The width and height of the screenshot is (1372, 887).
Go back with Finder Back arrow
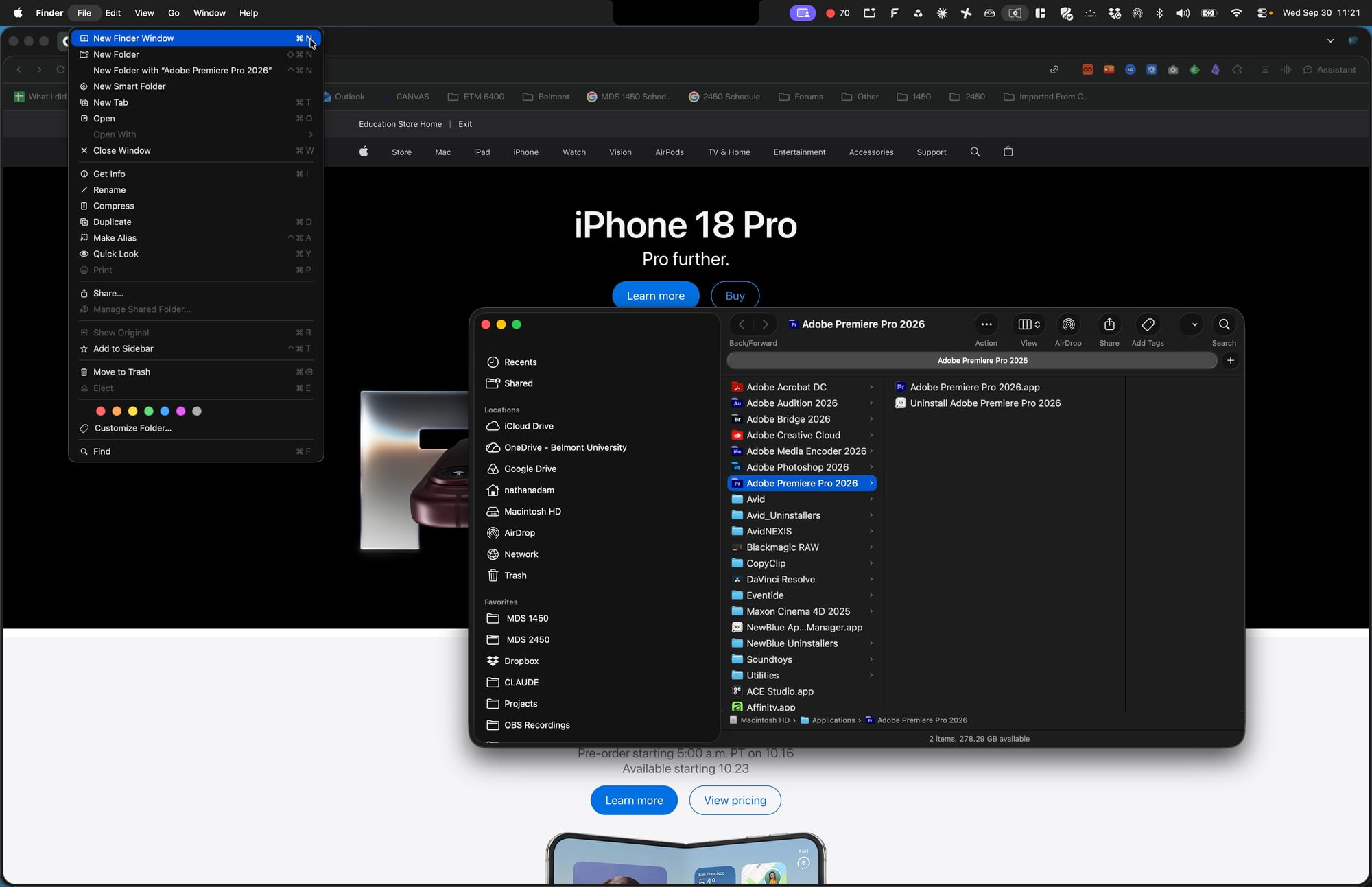coord(742,324)
